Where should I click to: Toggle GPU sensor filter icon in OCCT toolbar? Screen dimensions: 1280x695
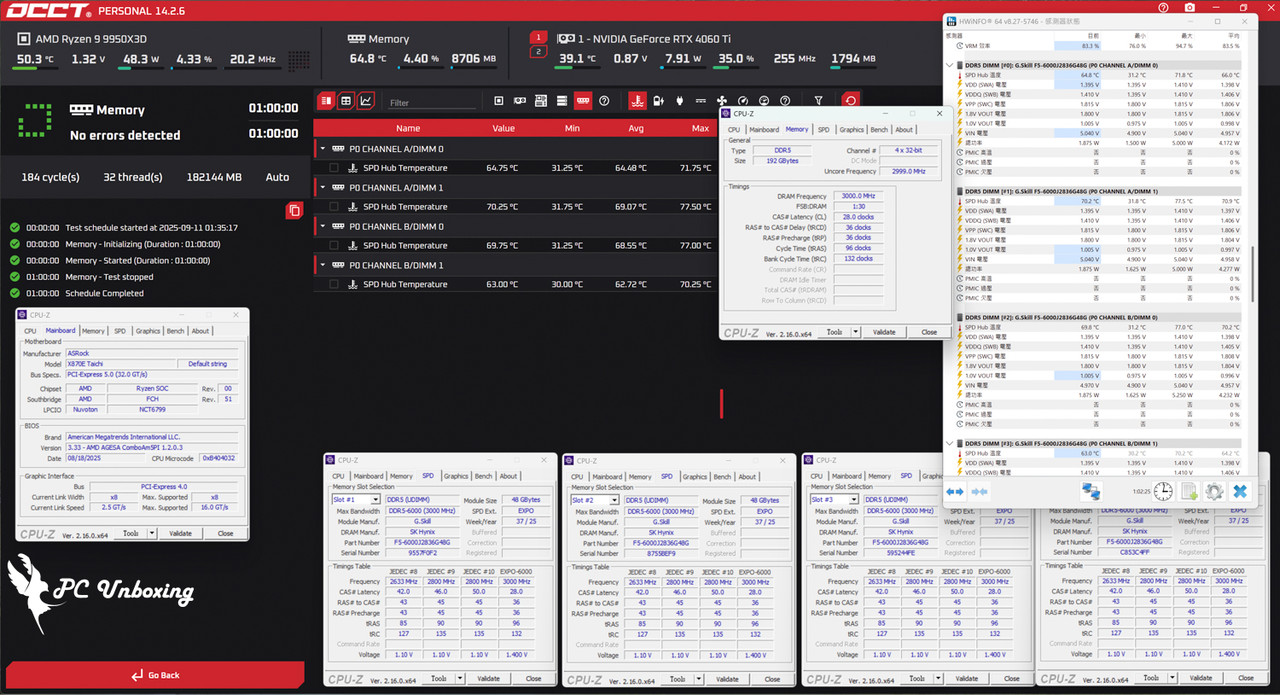(520, 101)
